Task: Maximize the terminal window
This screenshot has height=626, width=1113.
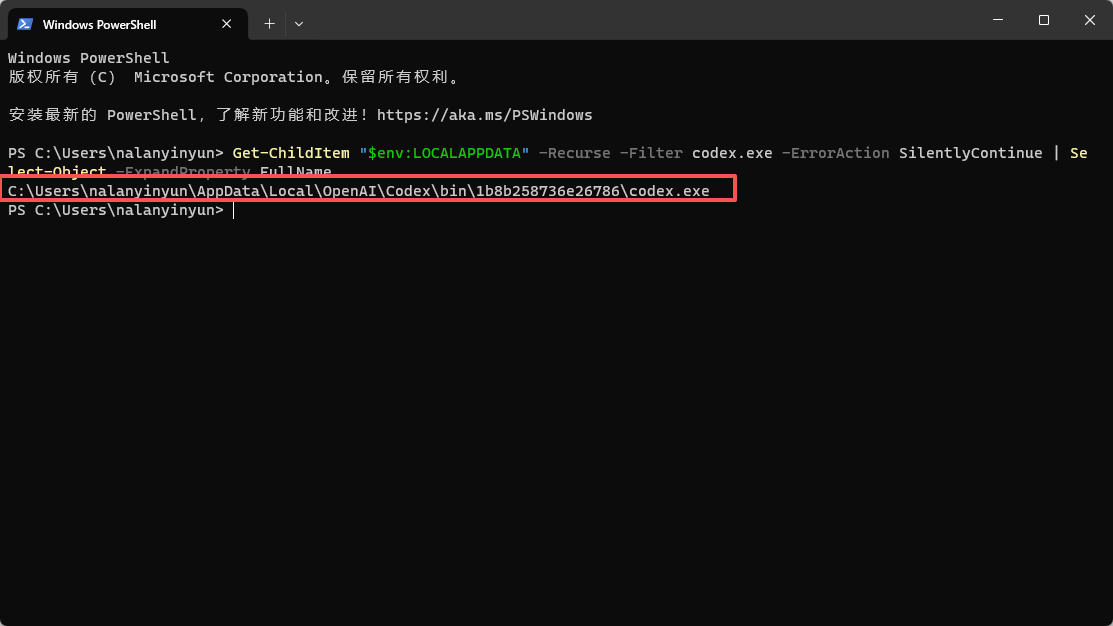Action: (x=1043, y=20)
